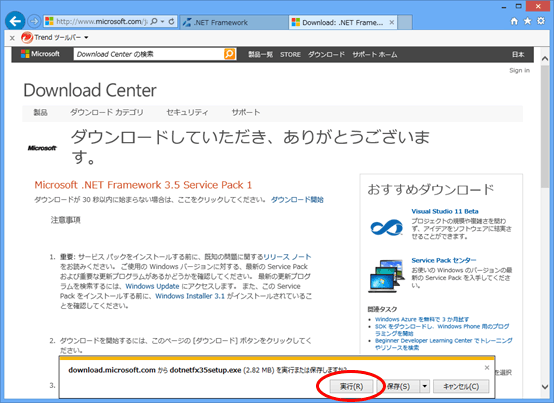The width and height of the screenshot is (554, 403).
Task: Open ダウンロード in the site header
Action: click(x=326, y=54)
